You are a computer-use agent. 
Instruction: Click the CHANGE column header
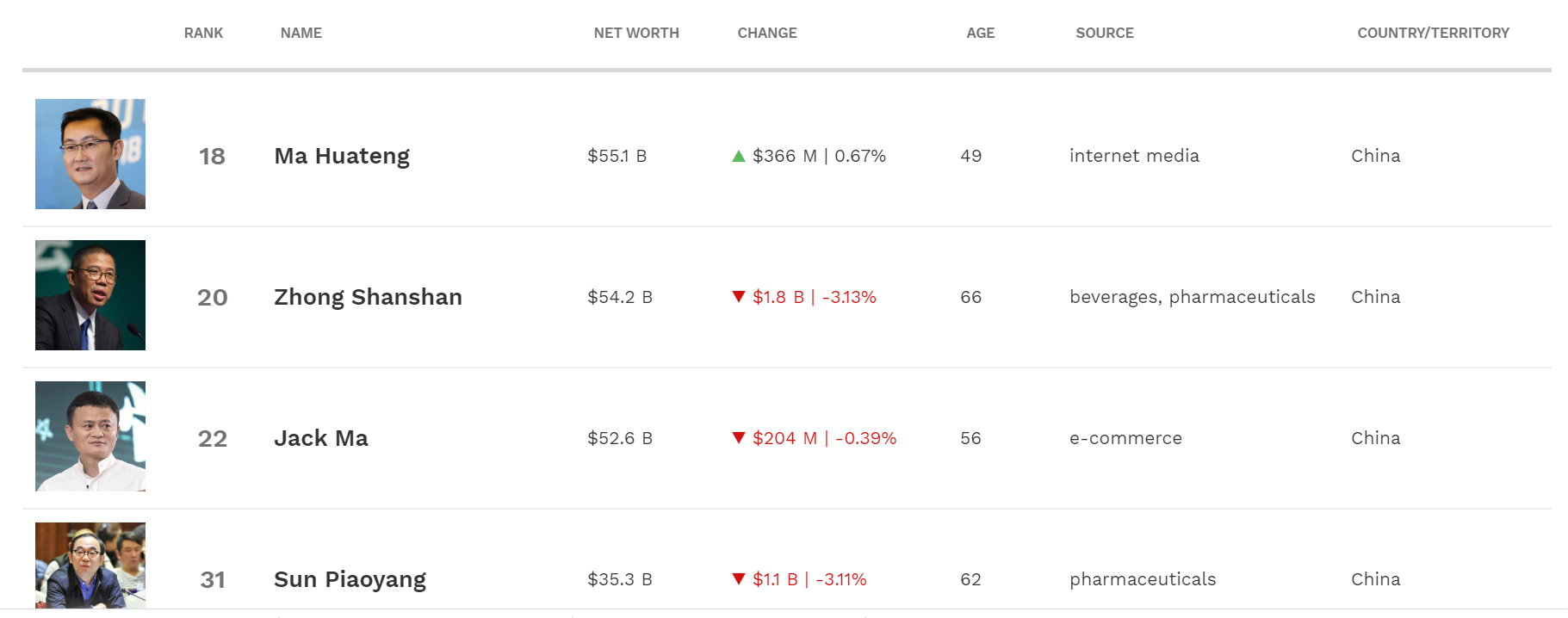pos(767,33)
